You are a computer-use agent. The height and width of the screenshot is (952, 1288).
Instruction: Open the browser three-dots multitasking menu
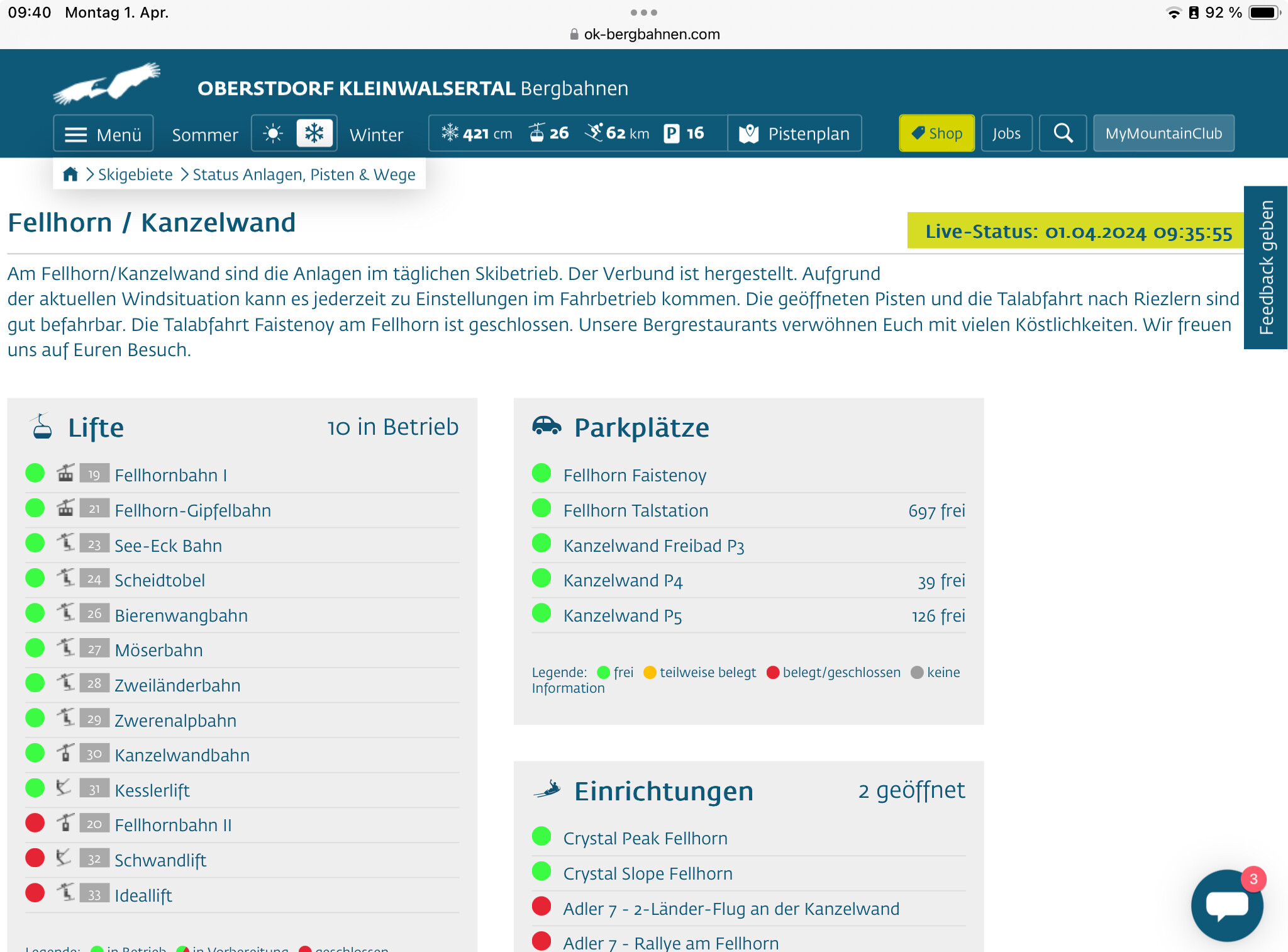[643, 13]
